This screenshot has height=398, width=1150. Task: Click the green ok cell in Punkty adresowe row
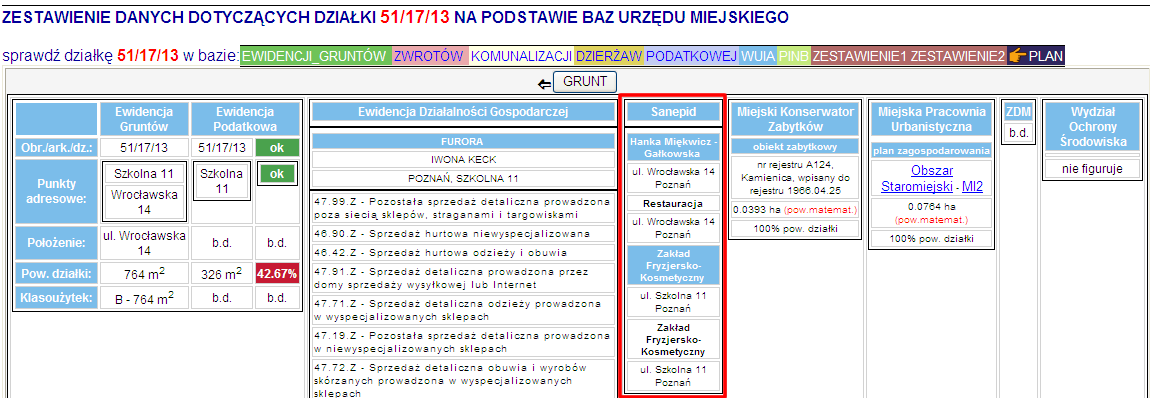[x=276, y=174]
